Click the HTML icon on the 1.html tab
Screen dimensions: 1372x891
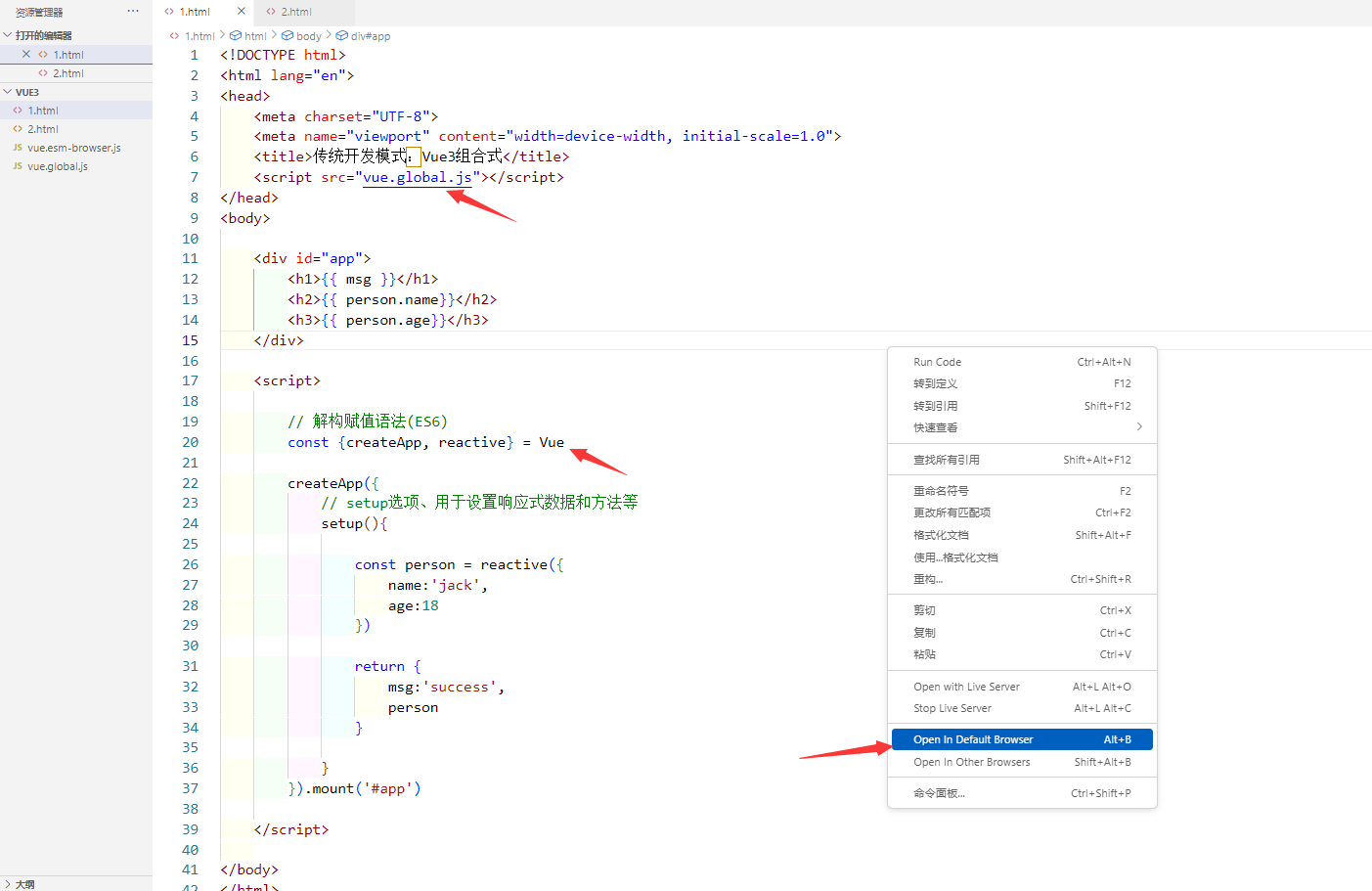click(x=169, y=12)
